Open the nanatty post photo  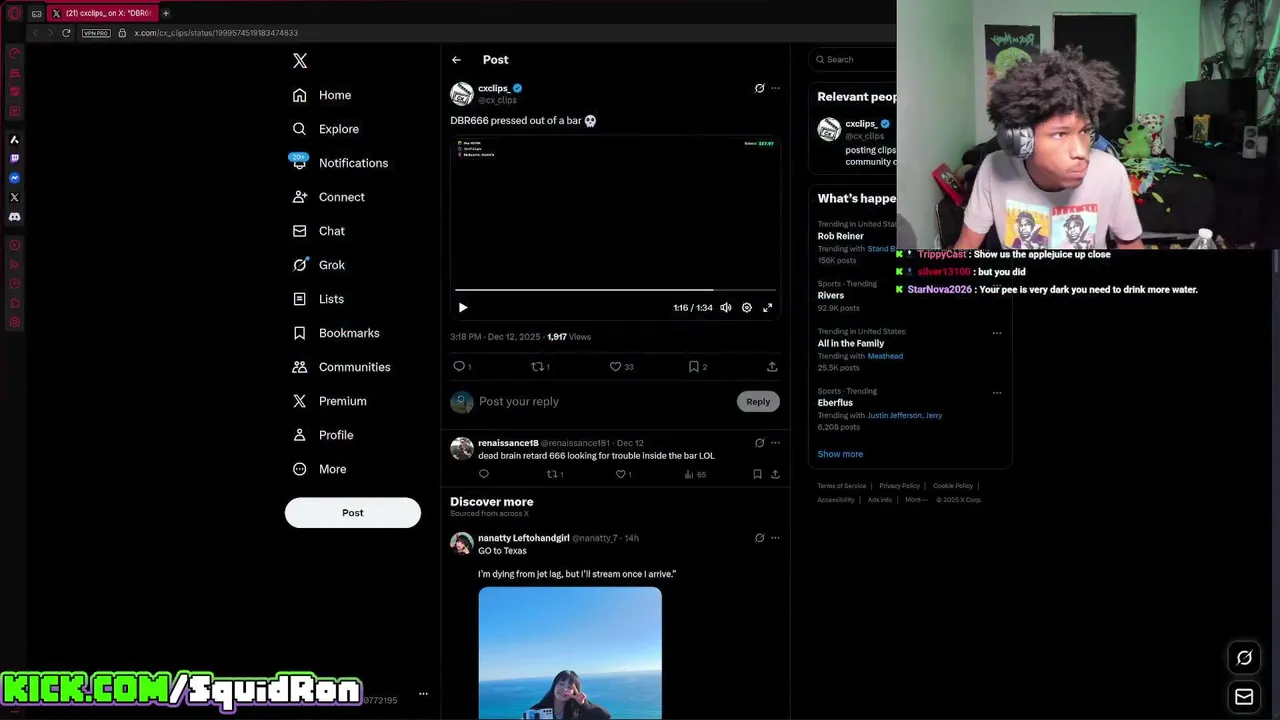point(570,653)
